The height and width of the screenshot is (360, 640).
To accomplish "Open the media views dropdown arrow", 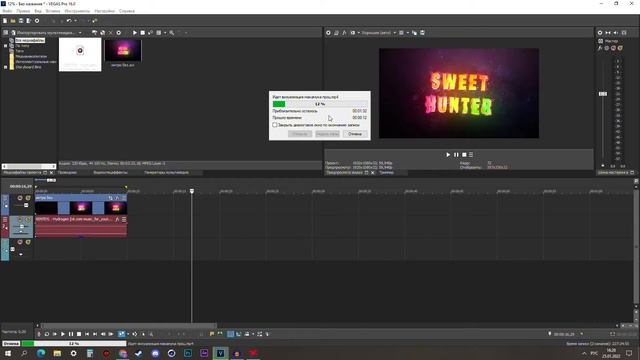I will click(x=165, y=33).
